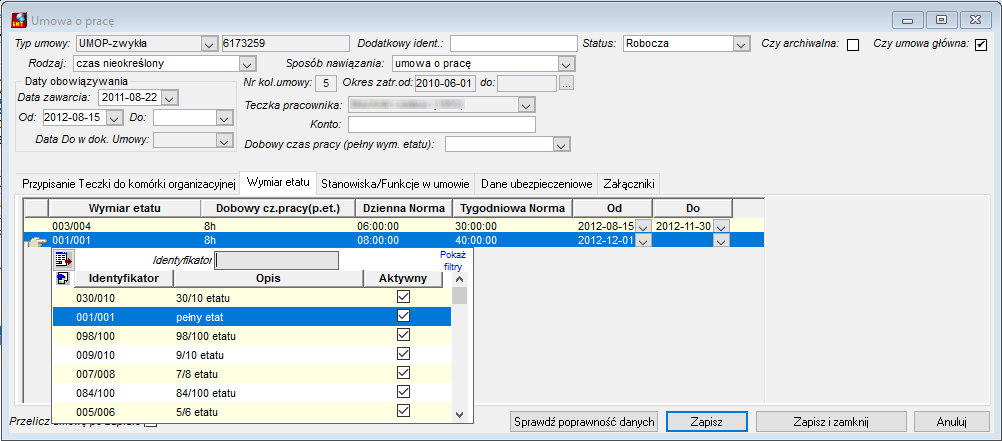Click the Identyfikator filter input field
Viewport: 1002px width, 441px height.
pos(276,260)
